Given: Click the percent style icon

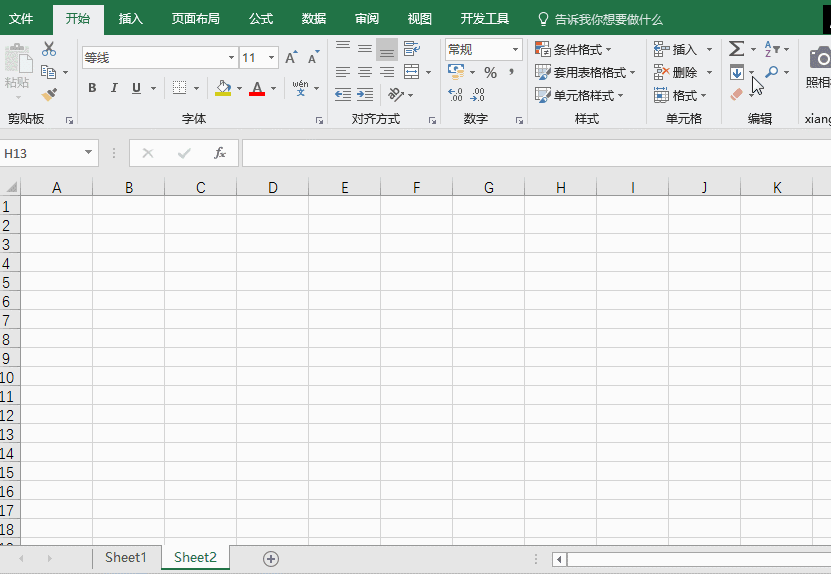Looking at the screenshot, I should [x=490, y=72].
